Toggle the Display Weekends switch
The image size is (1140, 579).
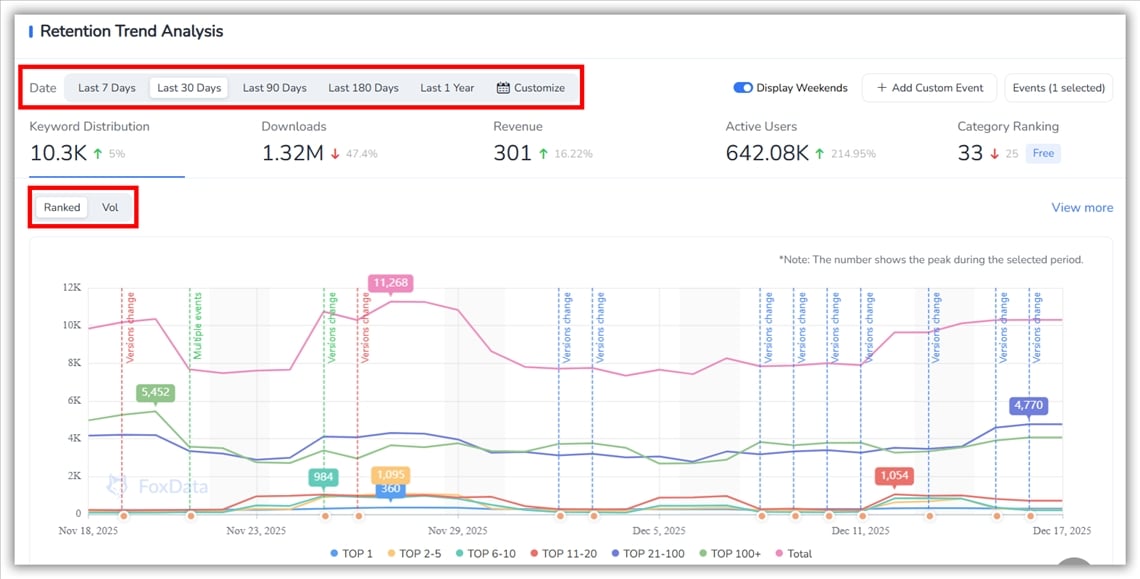[743, 88]
